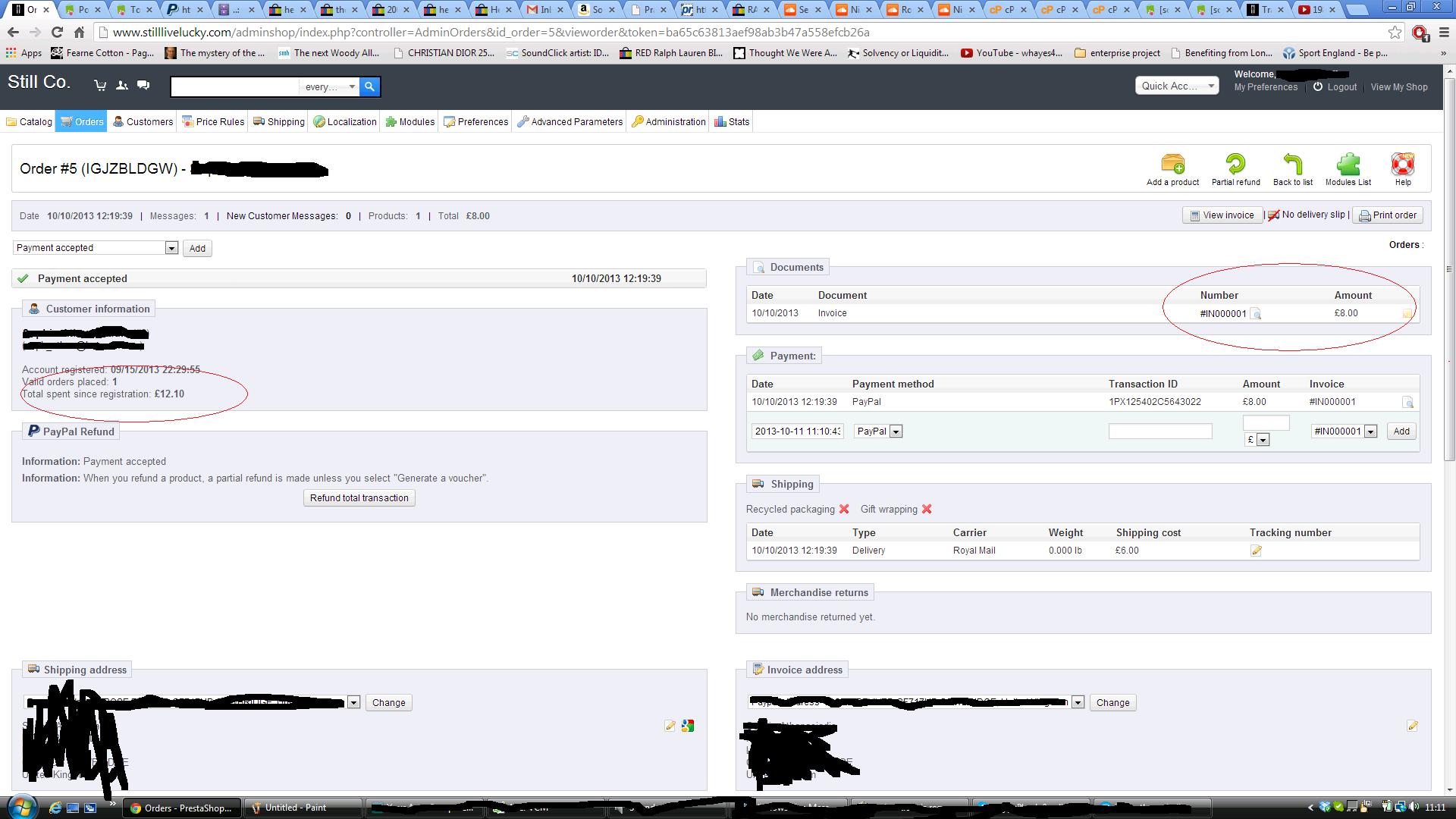Viewport: 1456px width, 819px height.
Task: Click the Refund total transaction button
Action: tap(359, 498)
